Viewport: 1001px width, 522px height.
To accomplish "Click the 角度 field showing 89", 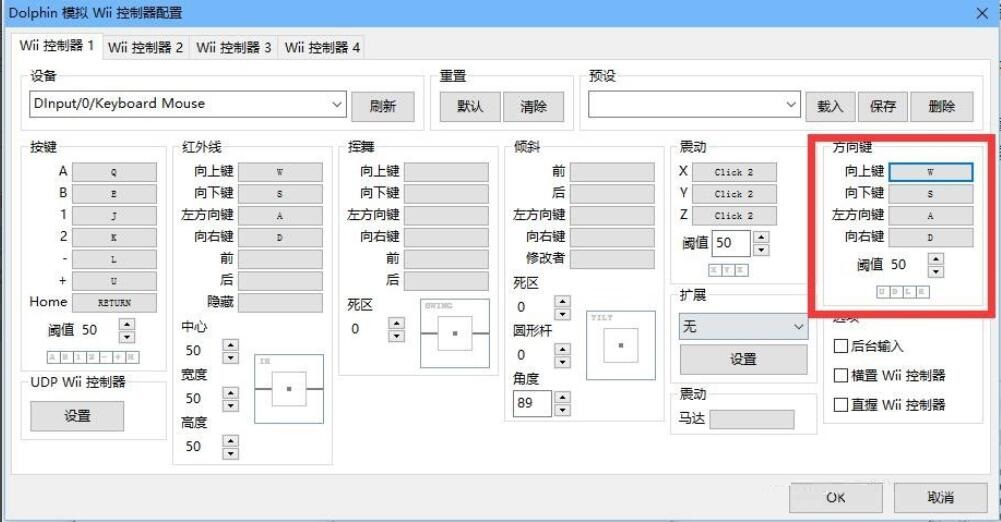I will (532, 403).
